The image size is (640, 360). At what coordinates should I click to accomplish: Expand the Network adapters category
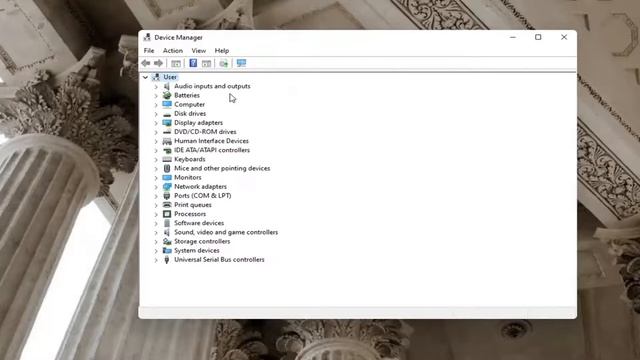156,187
